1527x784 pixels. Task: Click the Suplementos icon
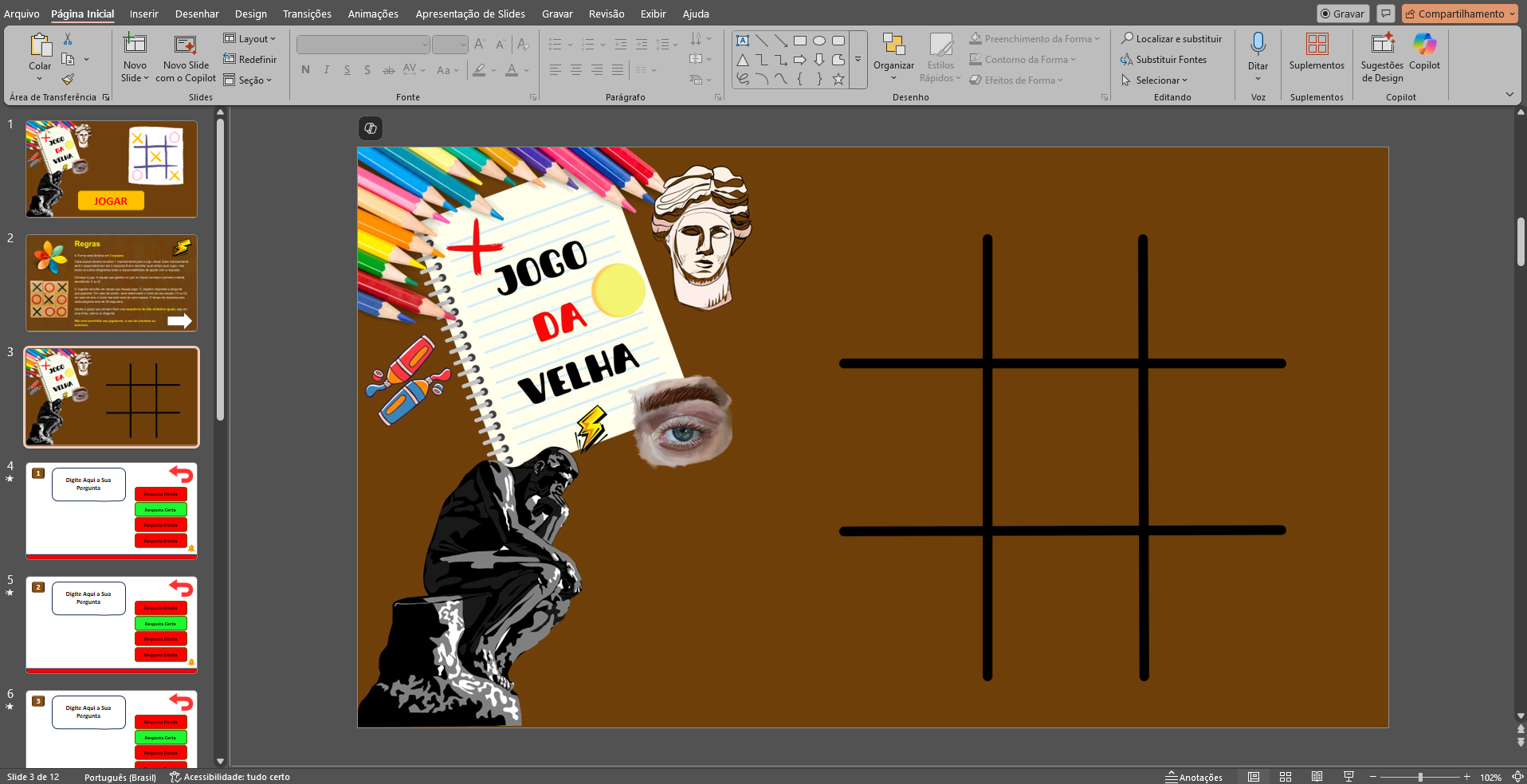click(x=1317, y=45)
